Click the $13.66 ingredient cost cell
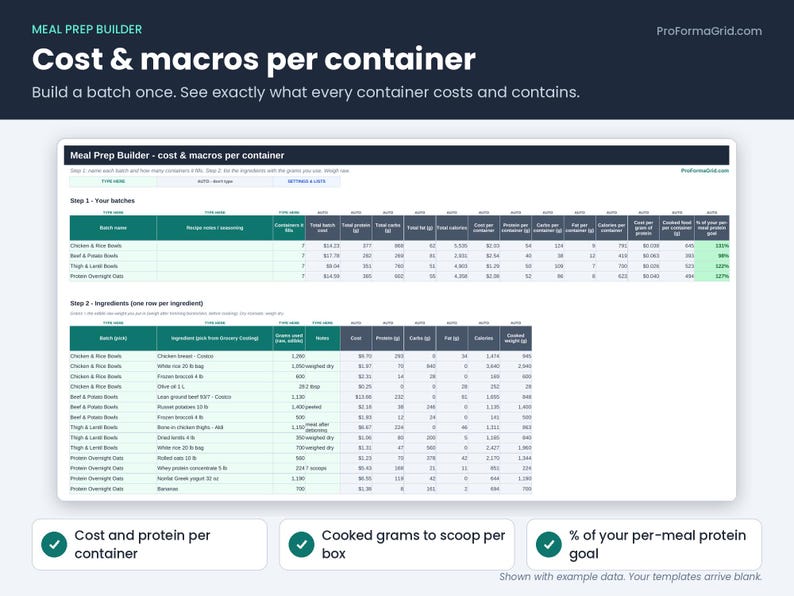The height and width of the screenshot is (596, 794). point(356,397)
